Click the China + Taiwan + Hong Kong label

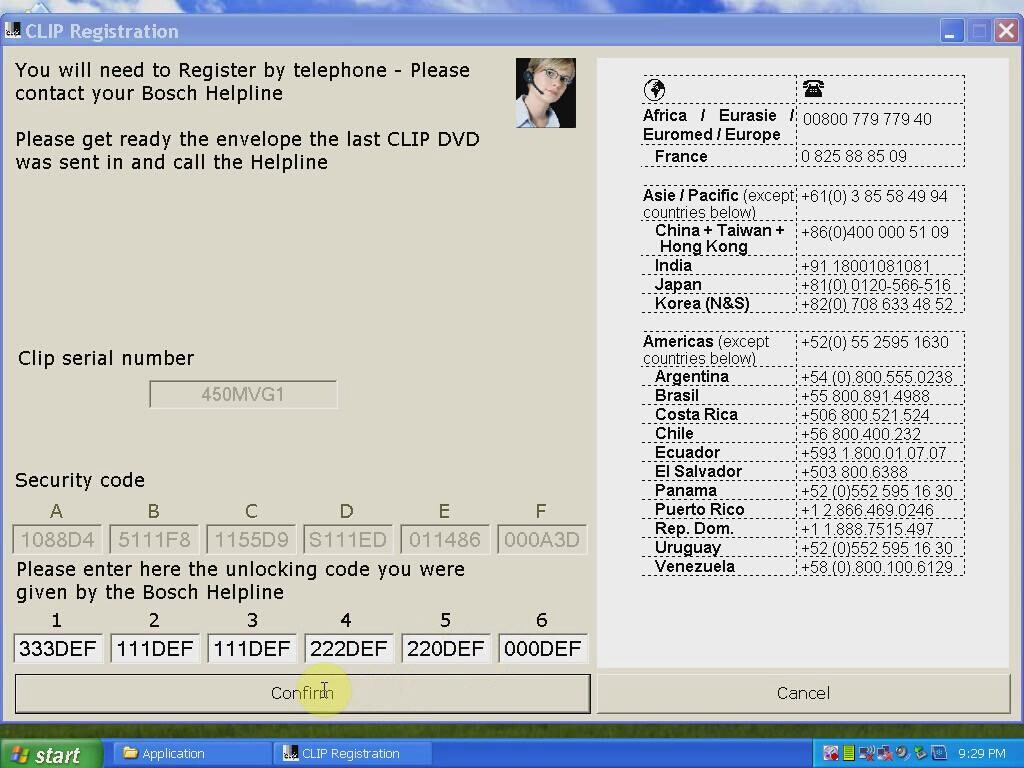coord(718,238)
